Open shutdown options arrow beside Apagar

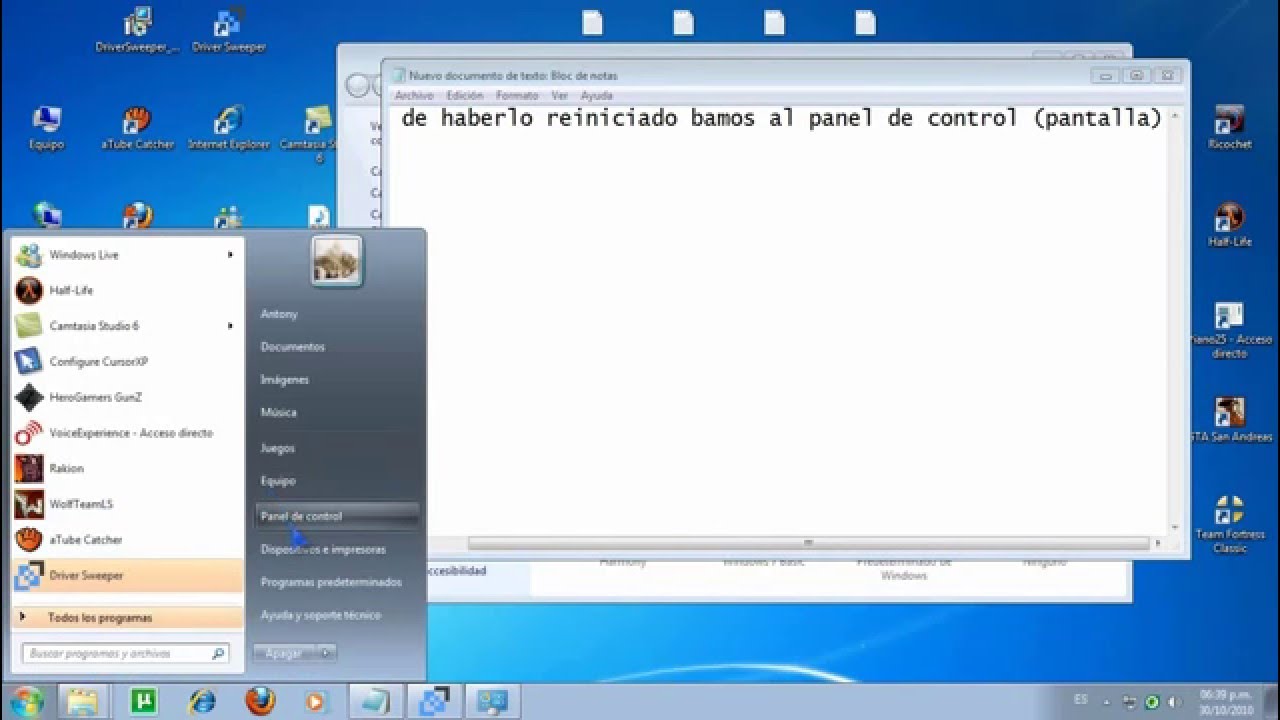(x=325, y=653)
